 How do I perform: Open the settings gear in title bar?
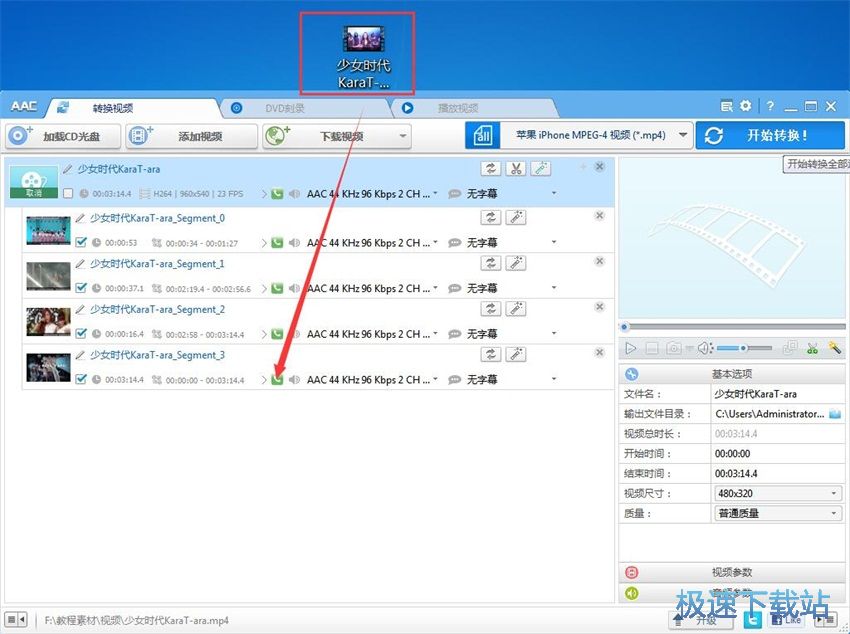pyautogui.click(x=746, y=106)
